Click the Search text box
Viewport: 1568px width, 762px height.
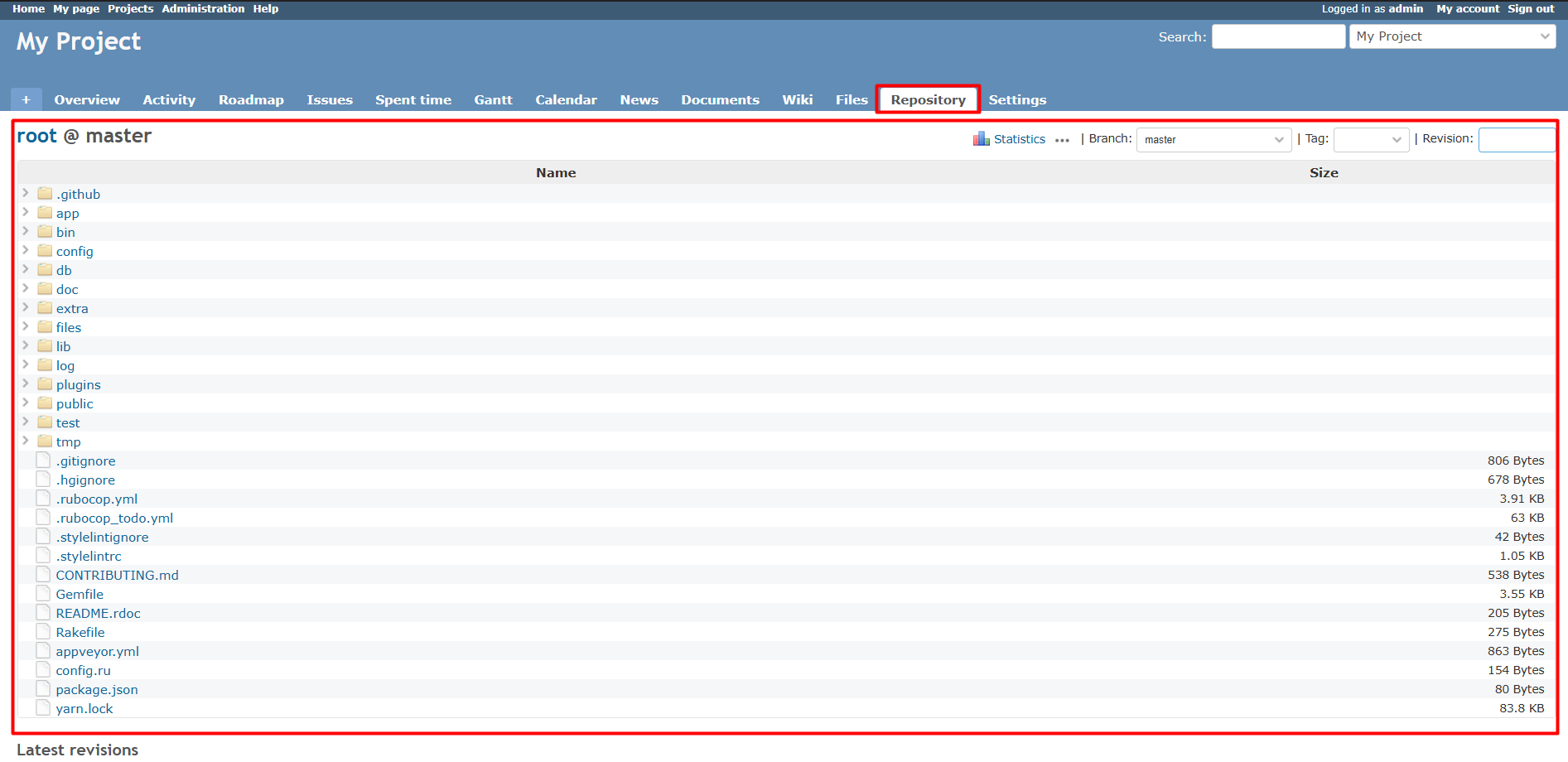click(x=1278, y=36)
